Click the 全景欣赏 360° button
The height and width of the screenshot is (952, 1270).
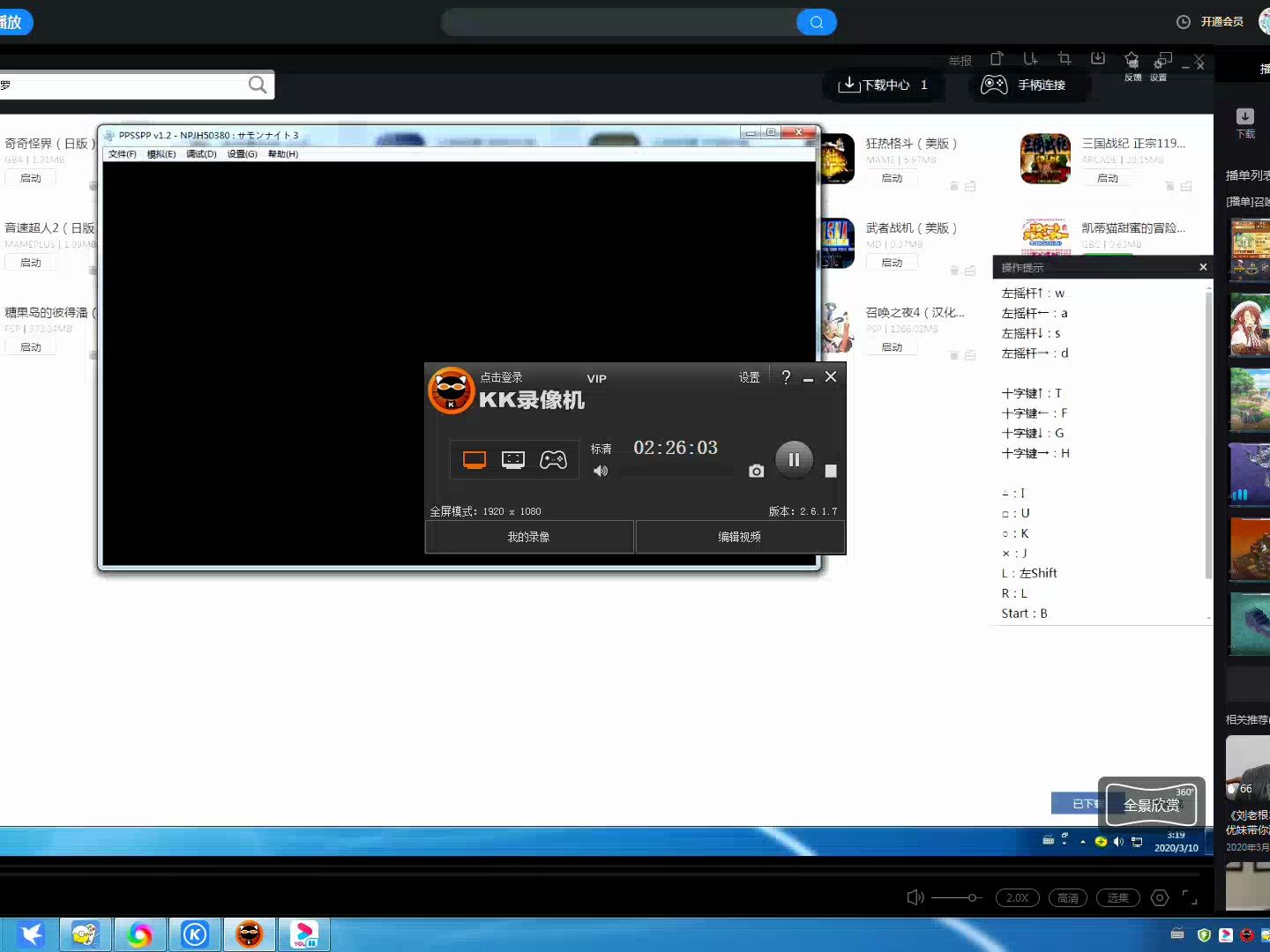tap(1151, 804)
